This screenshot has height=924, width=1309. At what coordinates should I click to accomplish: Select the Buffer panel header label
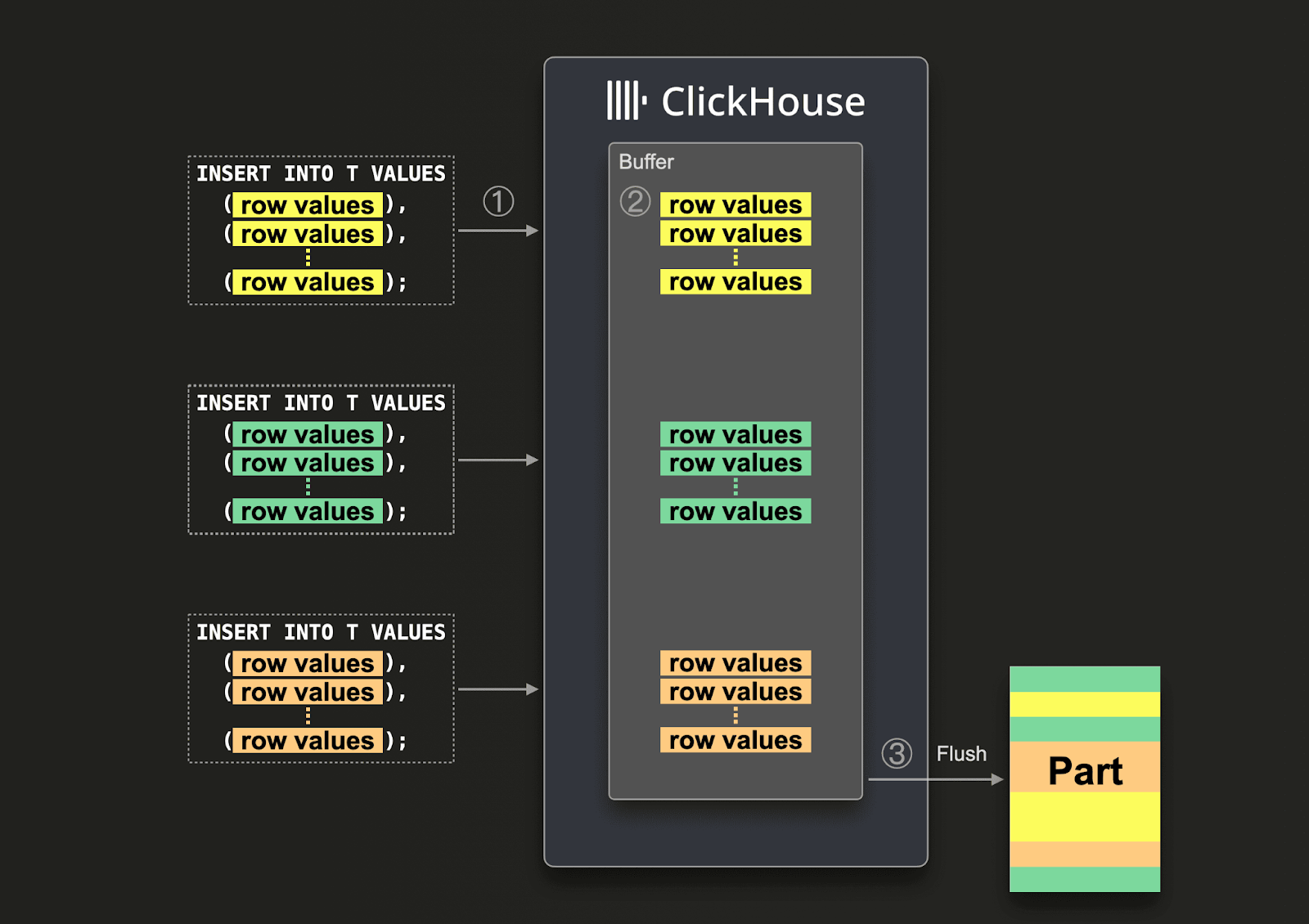646,161
